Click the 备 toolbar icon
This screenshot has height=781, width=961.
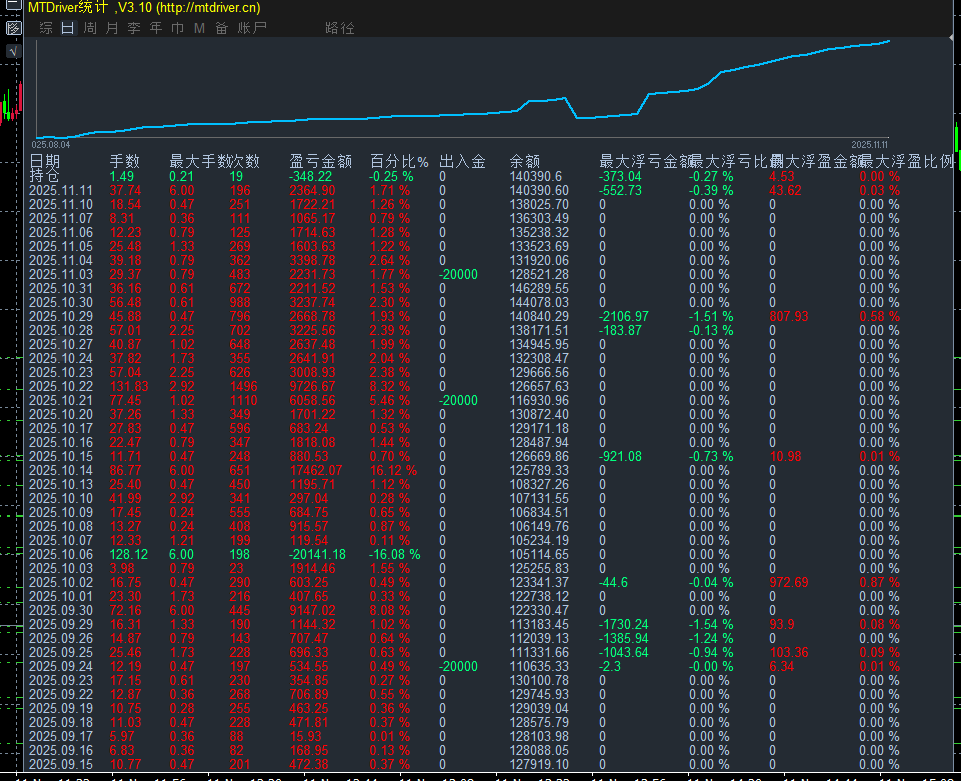tap(221, 28)
